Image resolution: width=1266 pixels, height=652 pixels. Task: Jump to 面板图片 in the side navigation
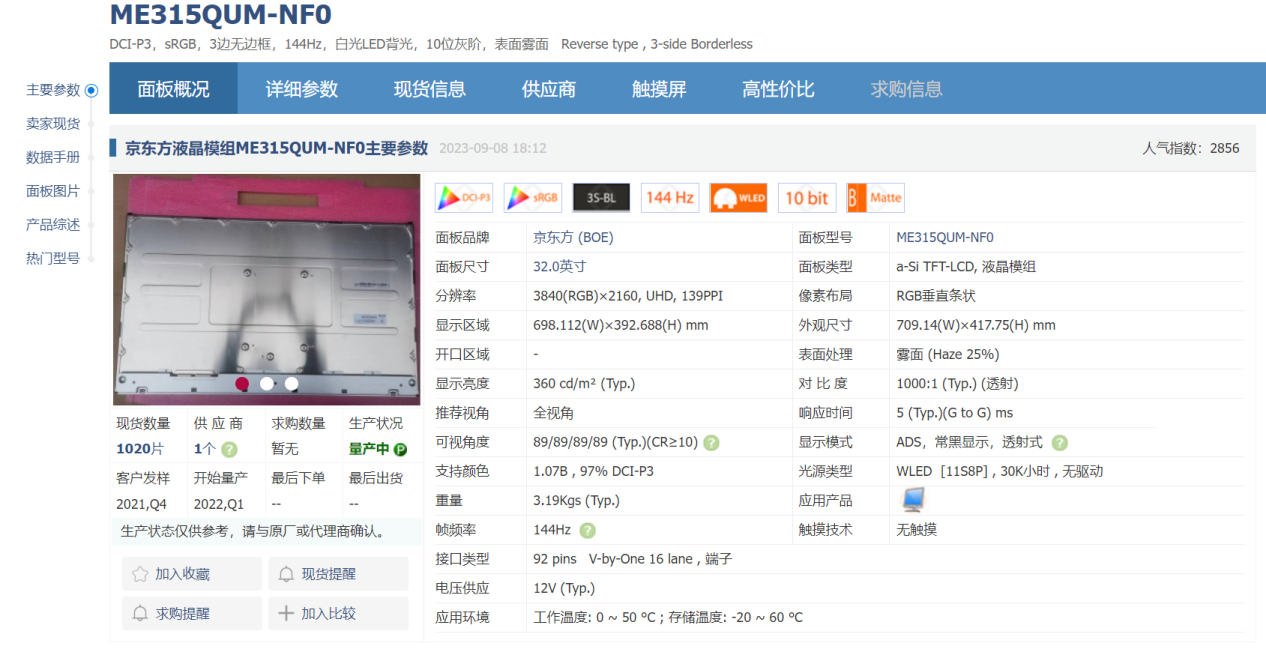pyautogui.click(x=53, y=191)
